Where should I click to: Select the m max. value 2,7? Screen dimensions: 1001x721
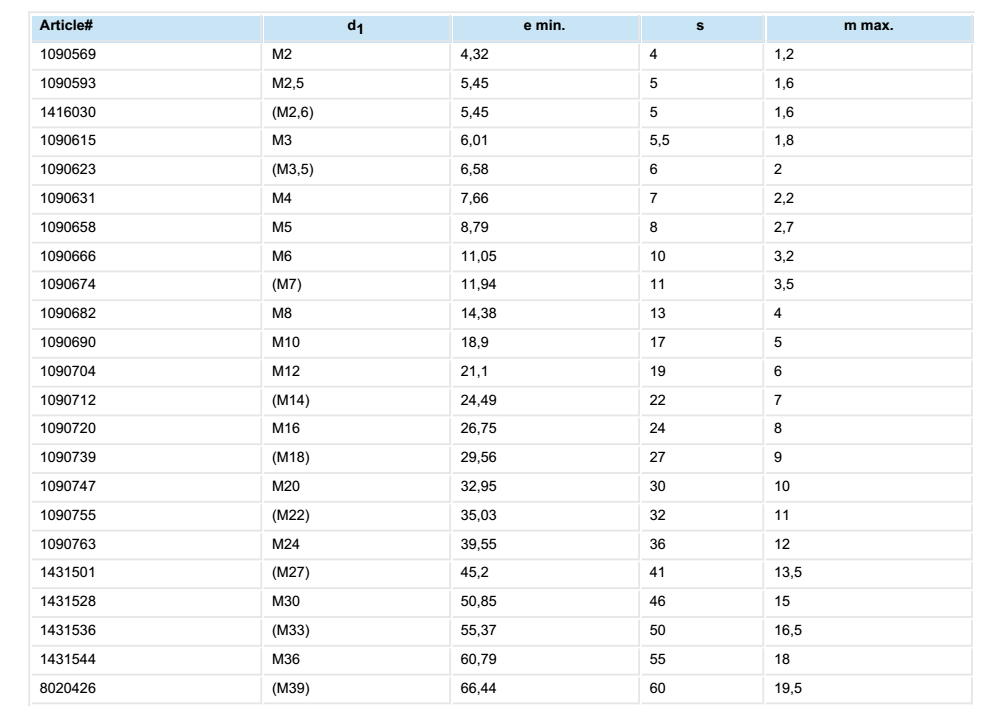click(x=783, y=227)
